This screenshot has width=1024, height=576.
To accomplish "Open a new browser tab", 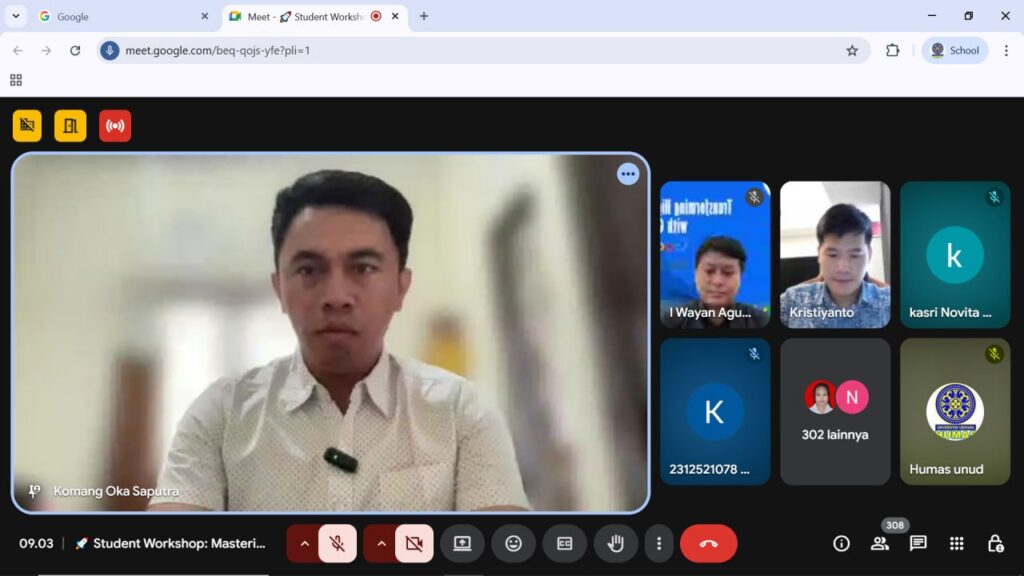I will [x=424, y=16].
